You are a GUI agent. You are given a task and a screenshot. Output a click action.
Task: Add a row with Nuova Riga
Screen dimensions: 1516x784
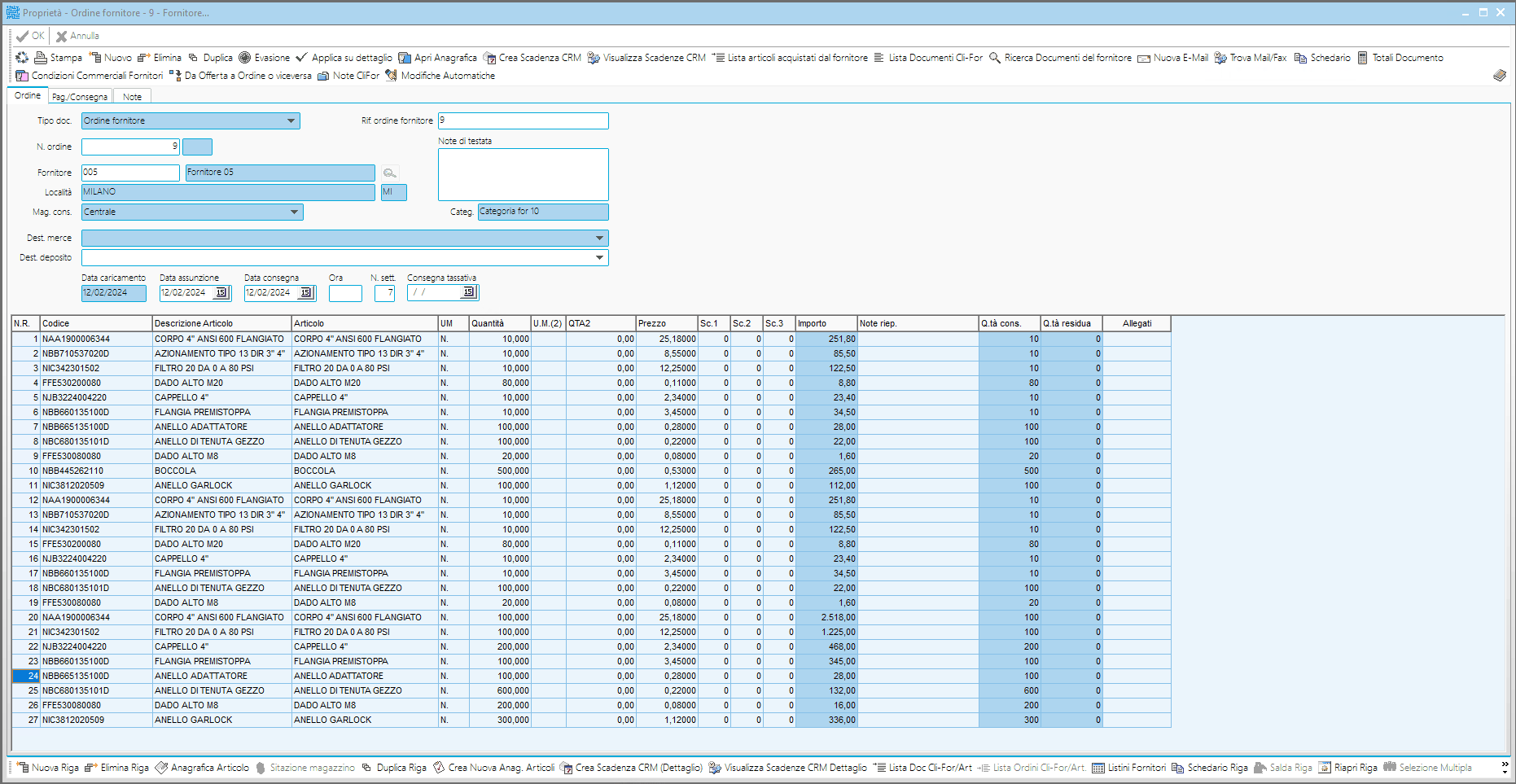[x=47, y=768]
